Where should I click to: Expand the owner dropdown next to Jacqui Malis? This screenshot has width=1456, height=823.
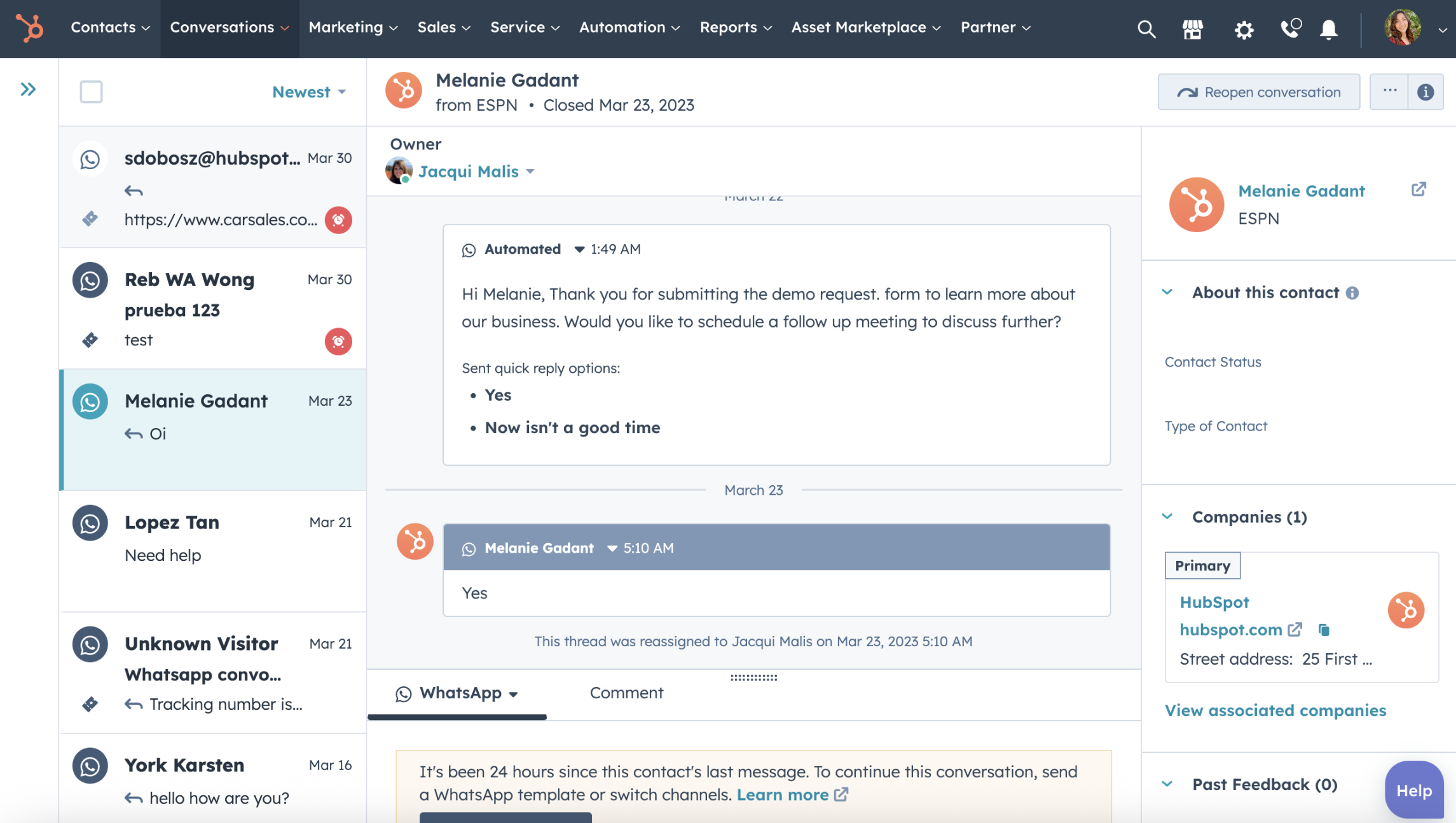531,171
